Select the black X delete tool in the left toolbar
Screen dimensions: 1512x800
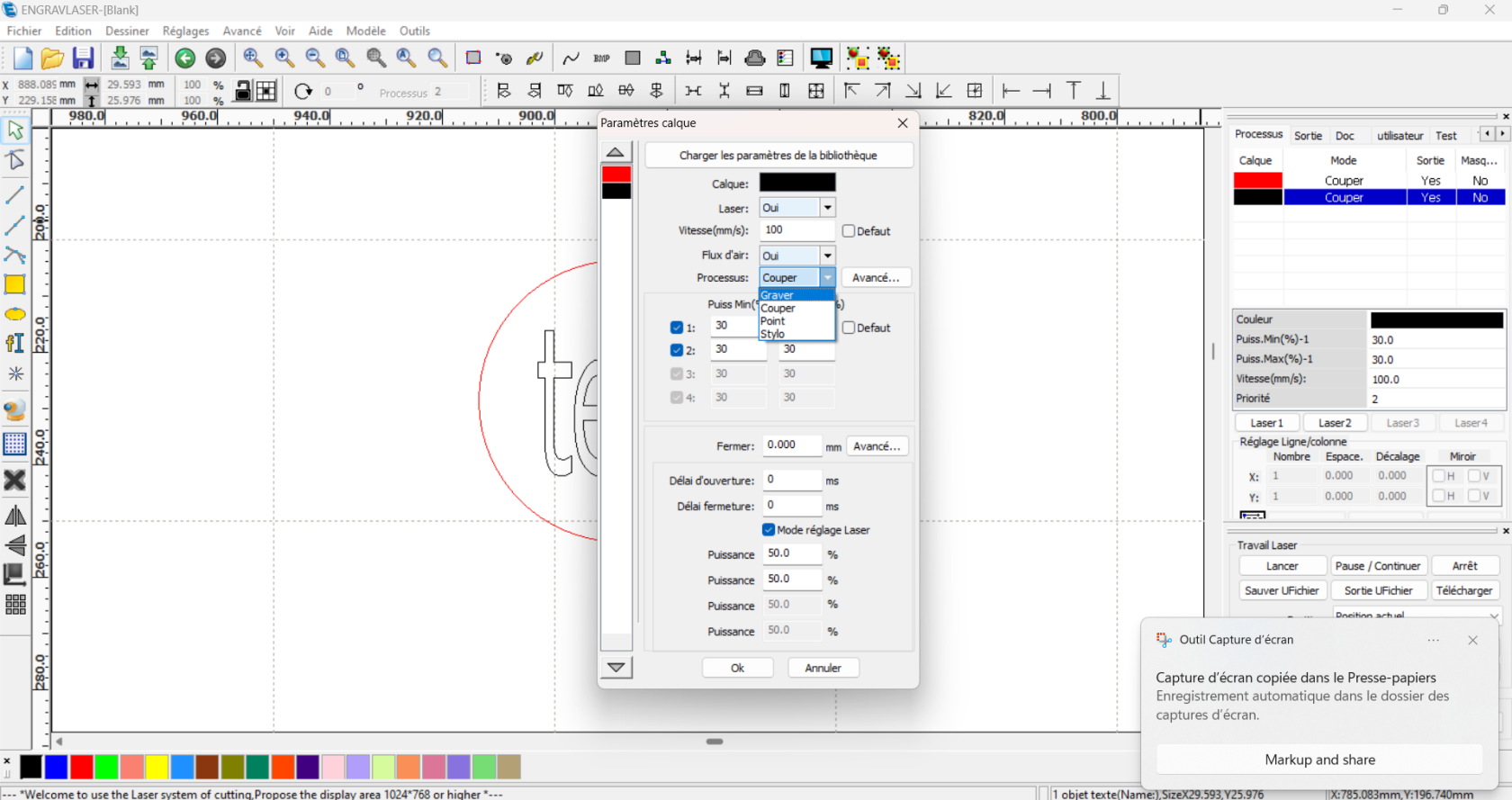click(15, 481)
